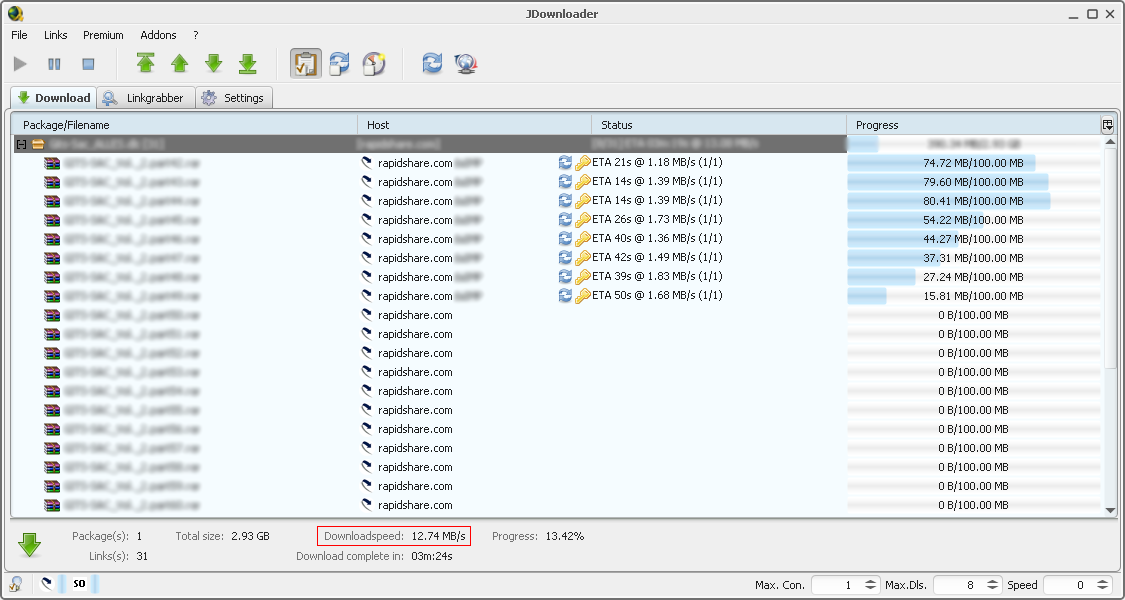1125x600 pixels.
Task: Click the Download complete in 03m:24s value
Action: [431, 556]
